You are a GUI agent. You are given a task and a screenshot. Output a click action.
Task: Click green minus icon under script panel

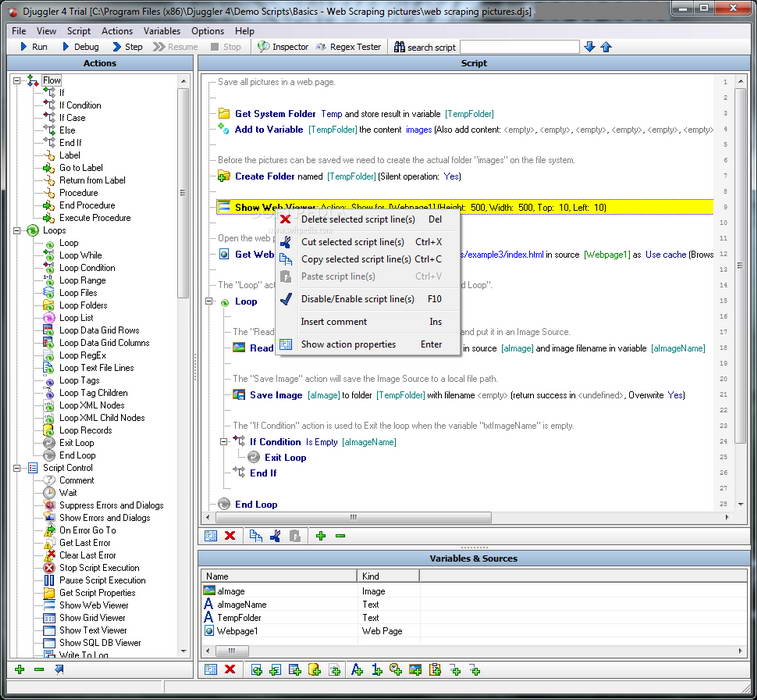pyautogui.click(x=340, y=536)
